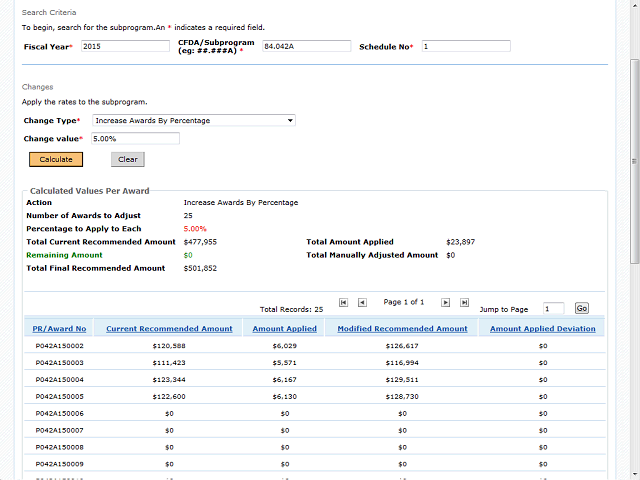Viewport: 640px width, 480px height.
Task: Go to the previous page of records
Action: tap(362, 302)
